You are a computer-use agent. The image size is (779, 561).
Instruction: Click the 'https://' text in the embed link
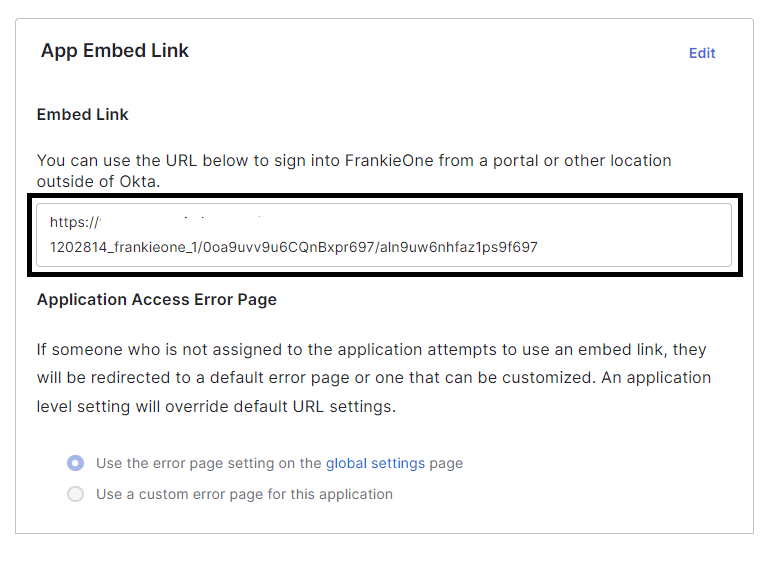74,223
